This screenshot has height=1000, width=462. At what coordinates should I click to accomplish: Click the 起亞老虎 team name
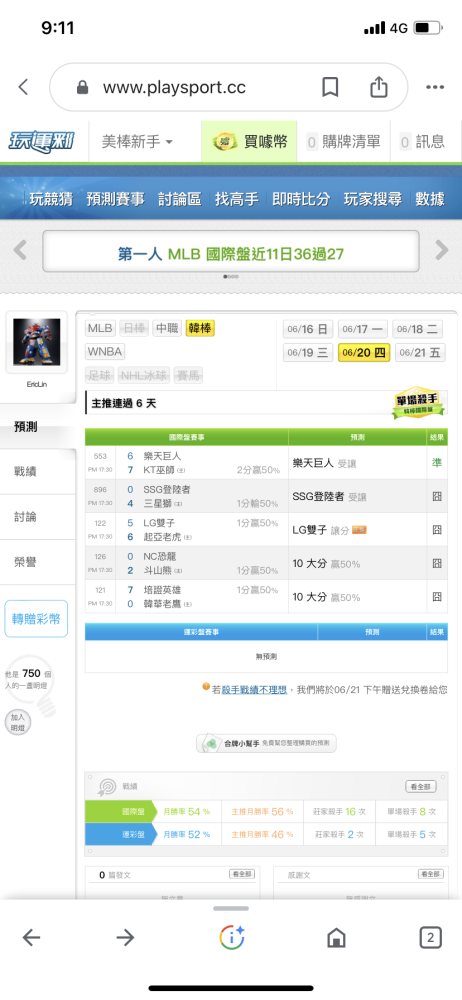coord(165,537)
